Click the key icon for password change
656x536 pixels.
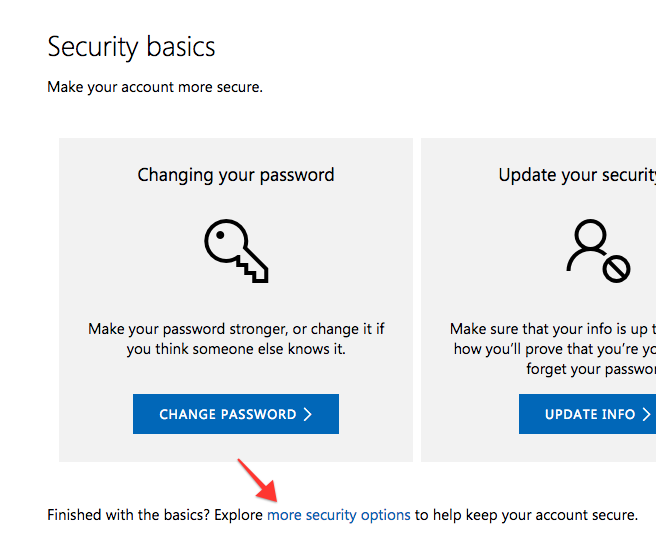pyautogui.click(x=236, y=251)
